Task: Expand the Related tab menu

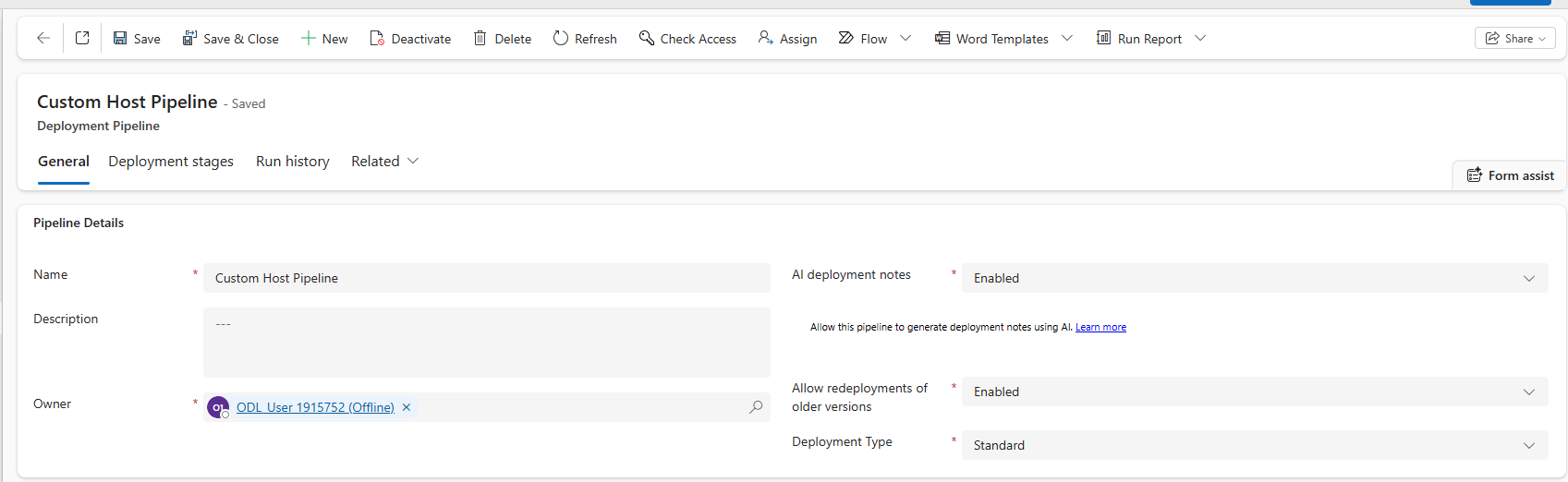Action: coord(384,161)
